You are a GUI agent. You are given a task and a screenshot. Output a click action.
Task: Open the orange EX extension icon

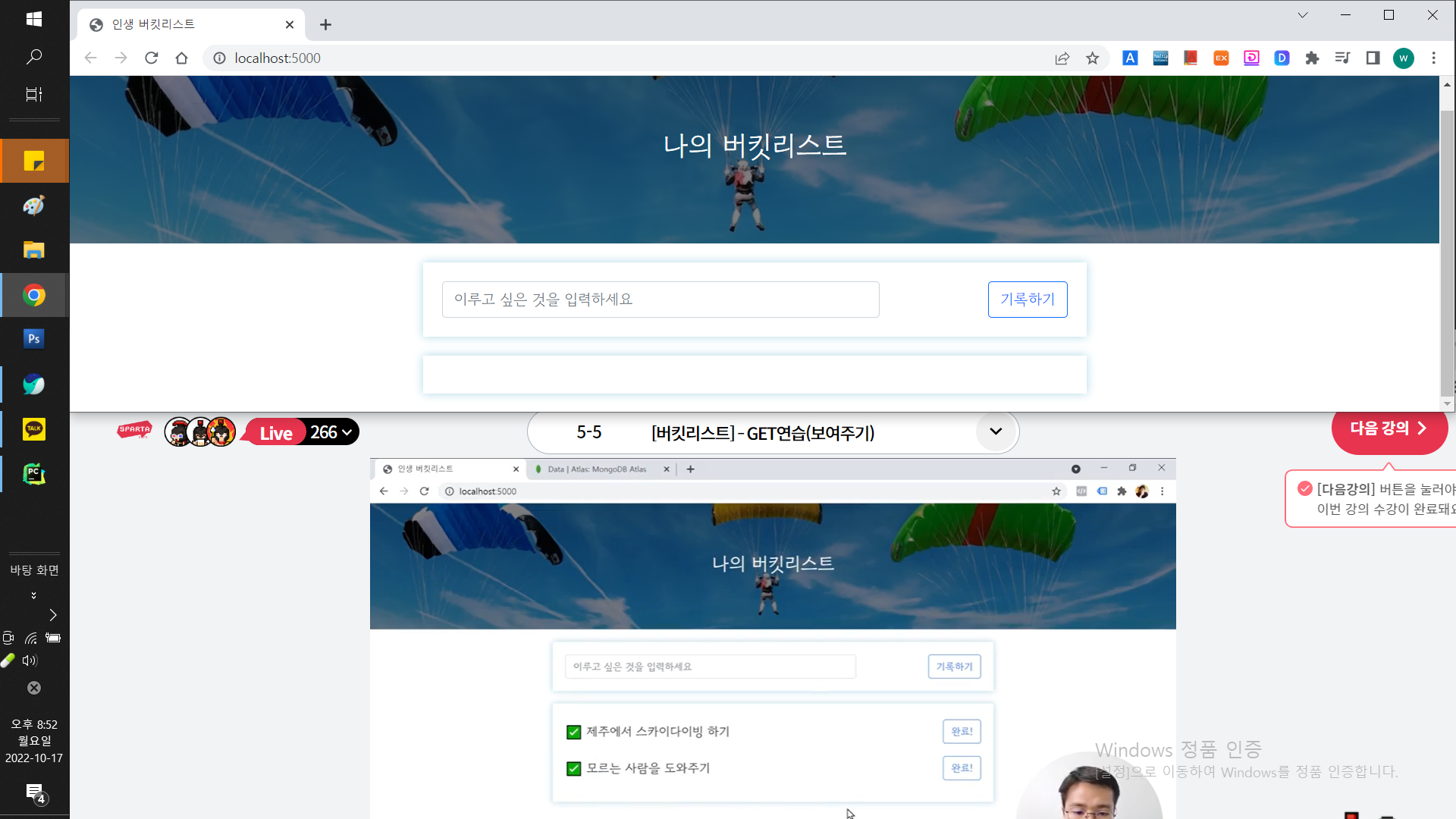[x=1222, y=58]
